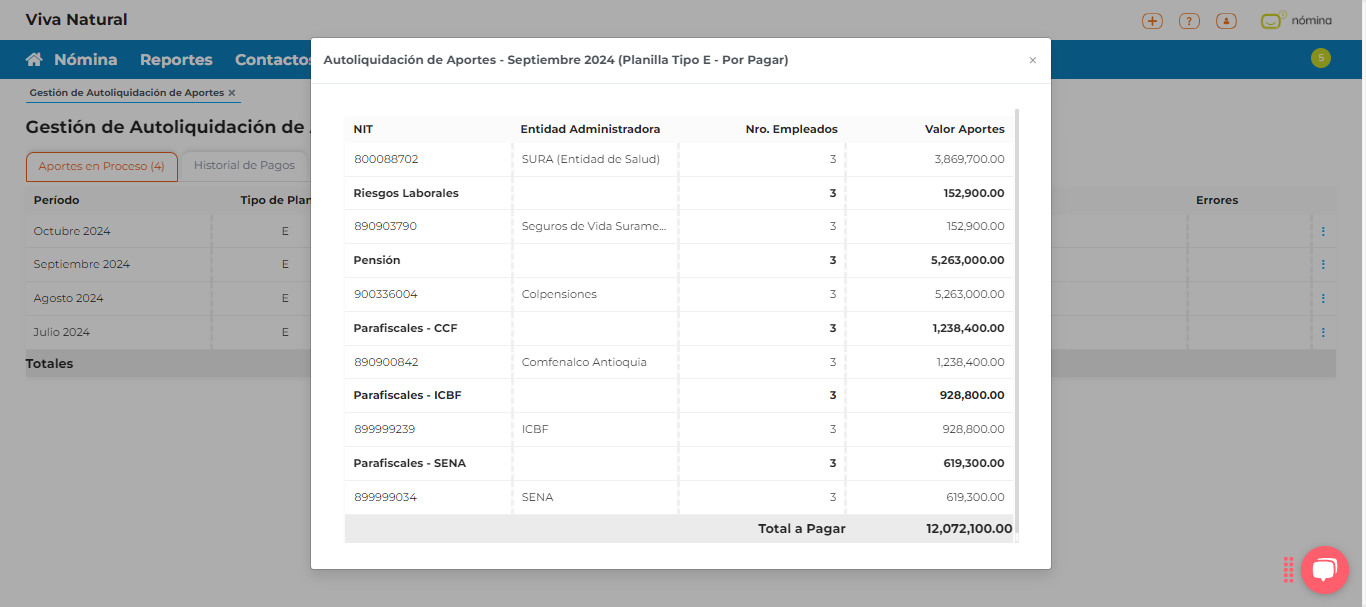Click the total amount 12,072,100.00
This screenshot has width=1366, height=607.
(x=969, y=529)
